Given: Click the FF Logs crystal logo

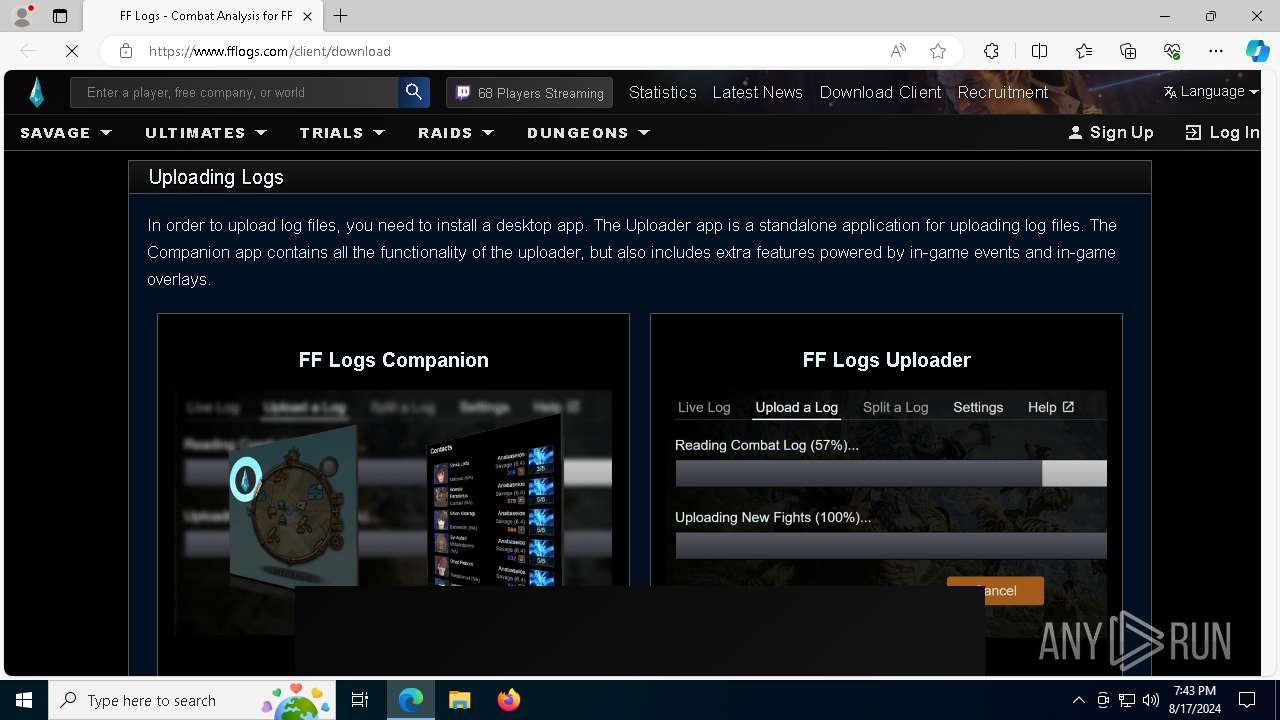Looking at the screenshot, I should click(37, 92).
